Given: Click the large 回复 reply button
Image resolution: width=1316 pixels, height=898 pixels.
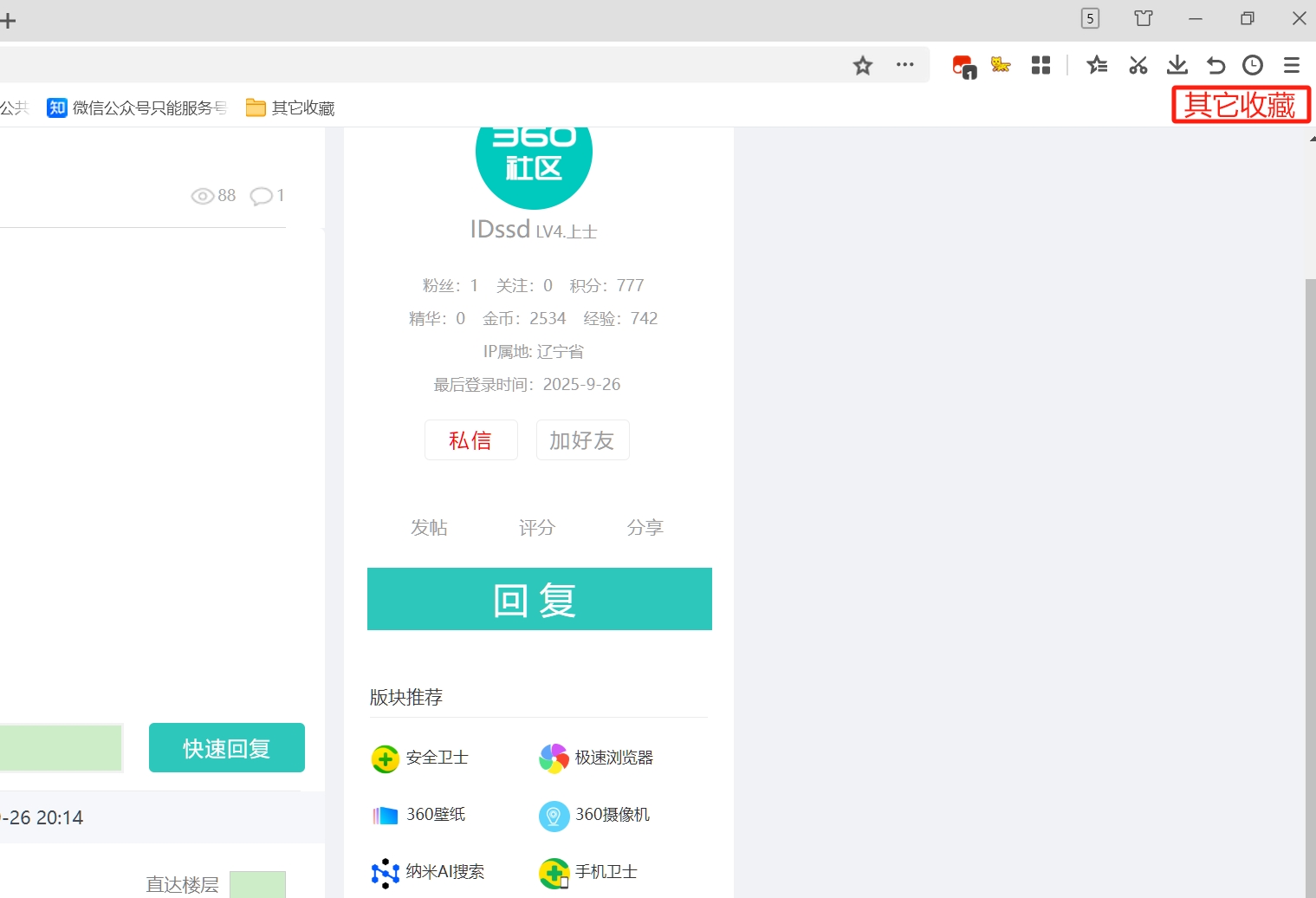Looking at the screenshot, I should pyautogui.click(x=540, y=599).
